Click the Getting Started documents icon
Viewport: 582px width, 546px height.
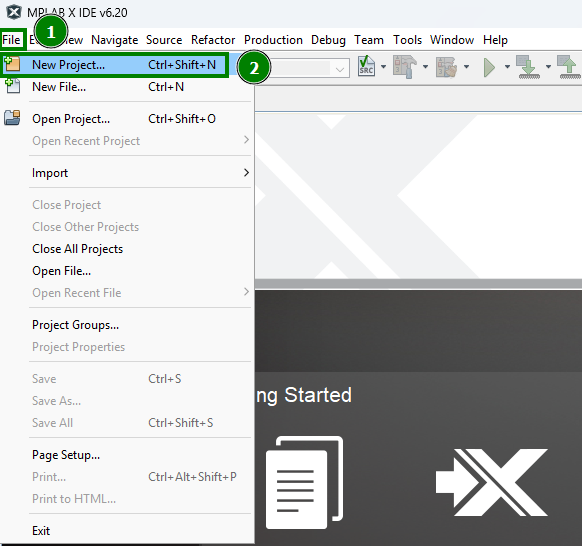(304, 483)
